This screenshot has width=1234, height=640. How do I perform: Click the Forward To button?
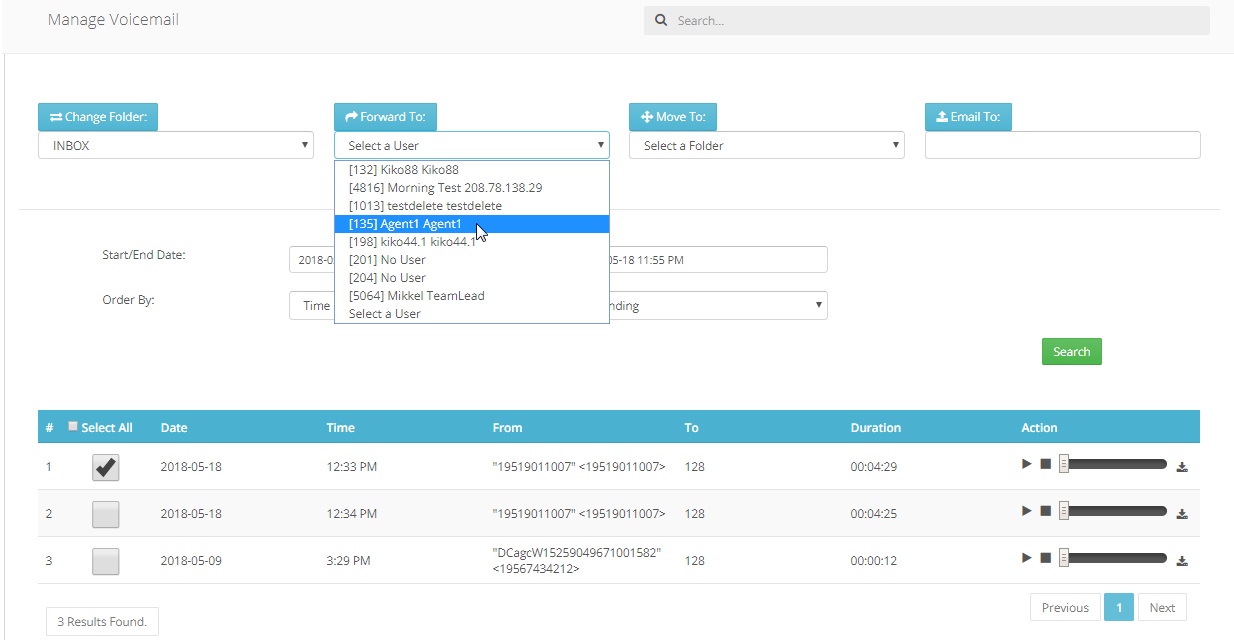385,117
